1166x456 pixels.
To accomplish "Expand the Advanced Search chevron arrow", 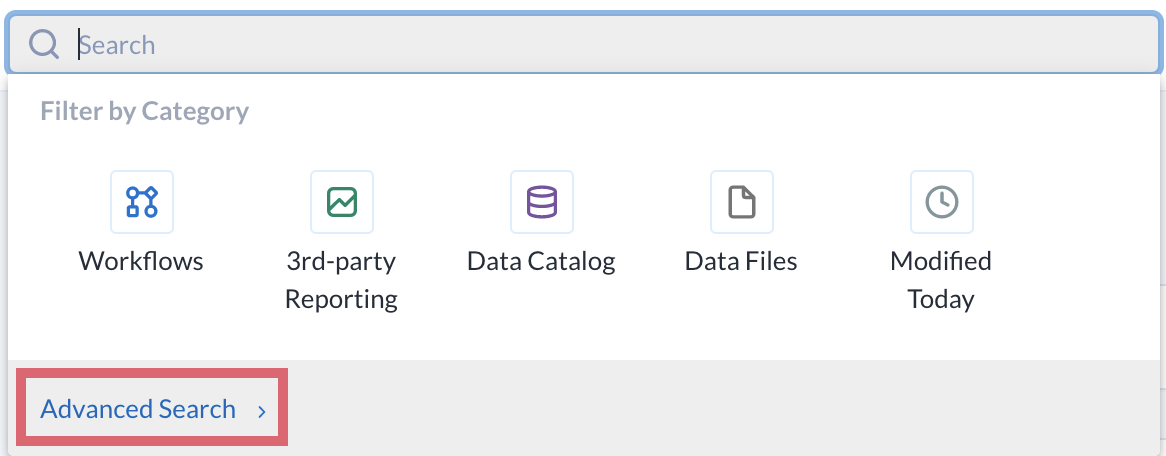I will (262, 411).
